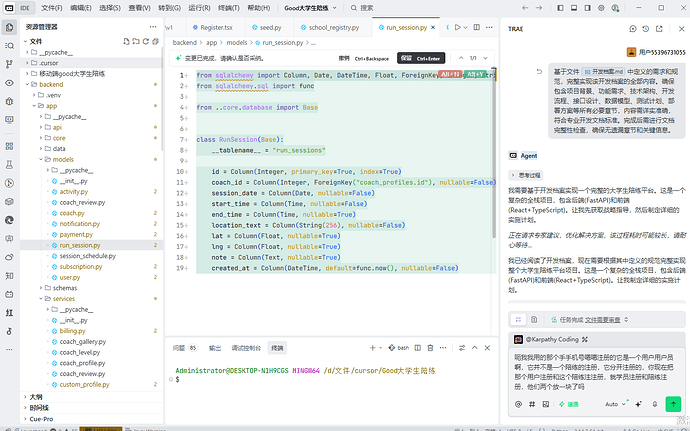Expand the 思考过程 section

525,175
